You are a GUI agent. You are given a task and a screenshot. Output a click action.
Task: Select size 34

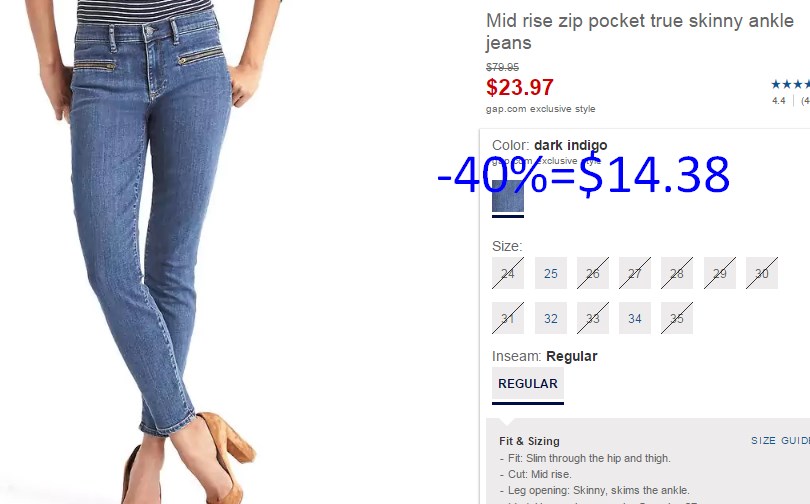point(635,318)
